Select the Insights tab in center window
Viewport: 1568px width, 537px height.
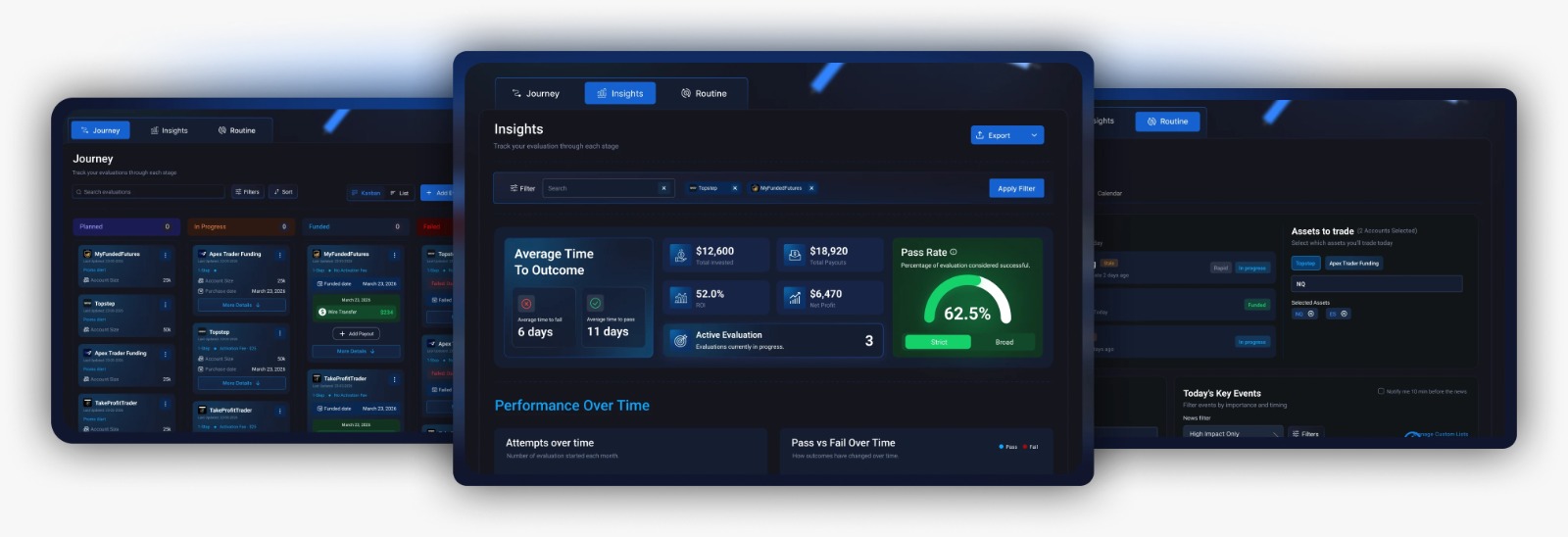620,93
